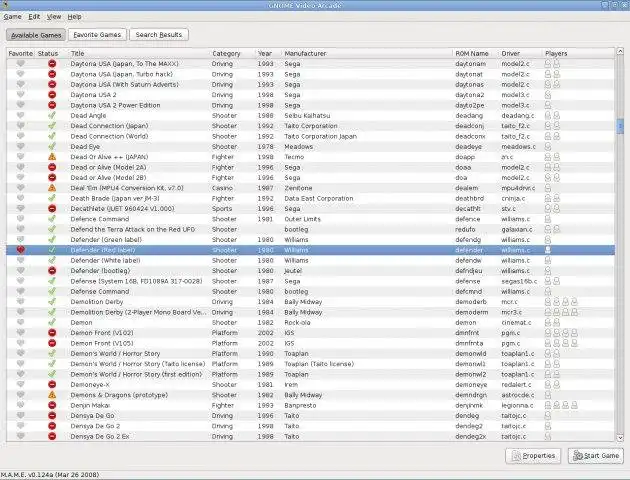Click red status icon for Demoneye-X
This screenshot has height=480, width=630.
52,384
